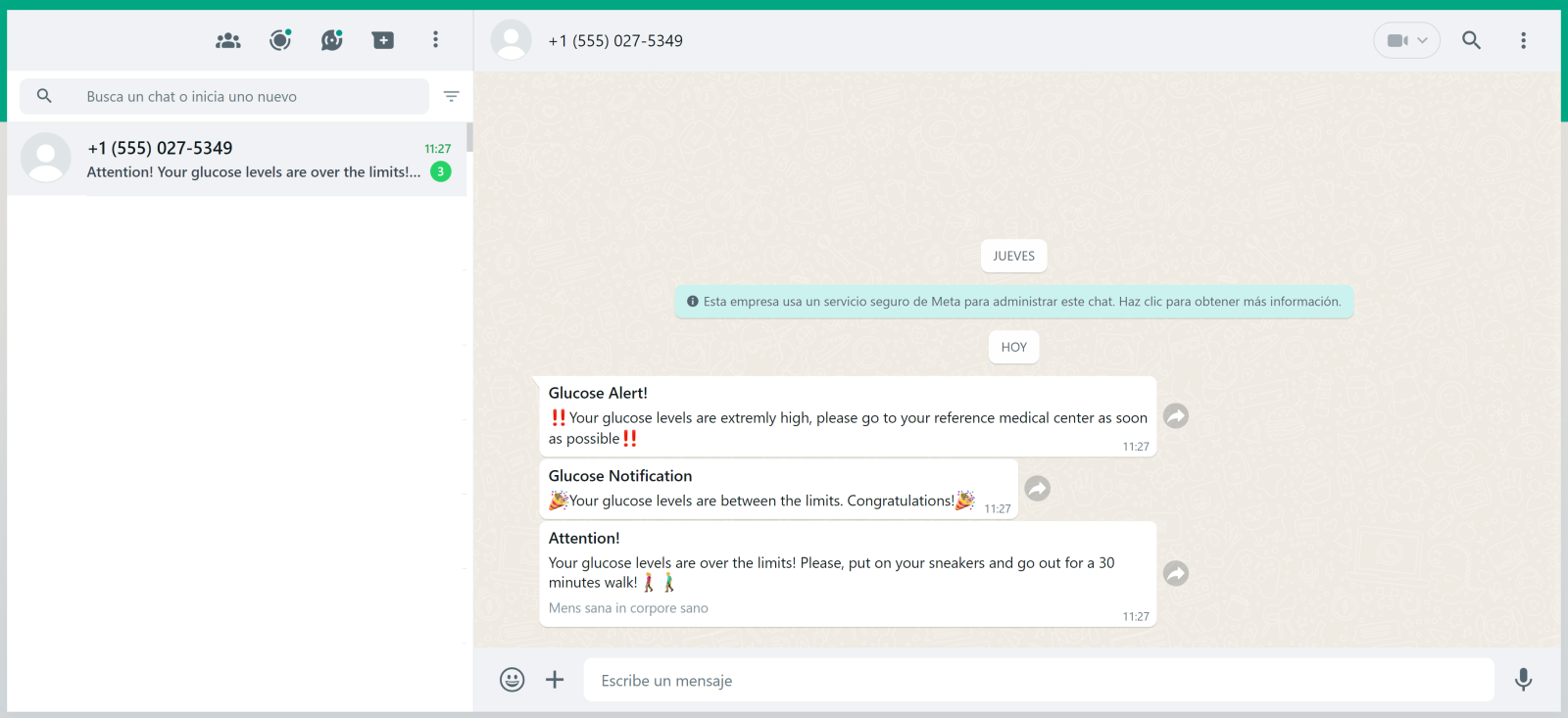Search within this conversation
1568x718 pixels.
tap(1471, 40)
